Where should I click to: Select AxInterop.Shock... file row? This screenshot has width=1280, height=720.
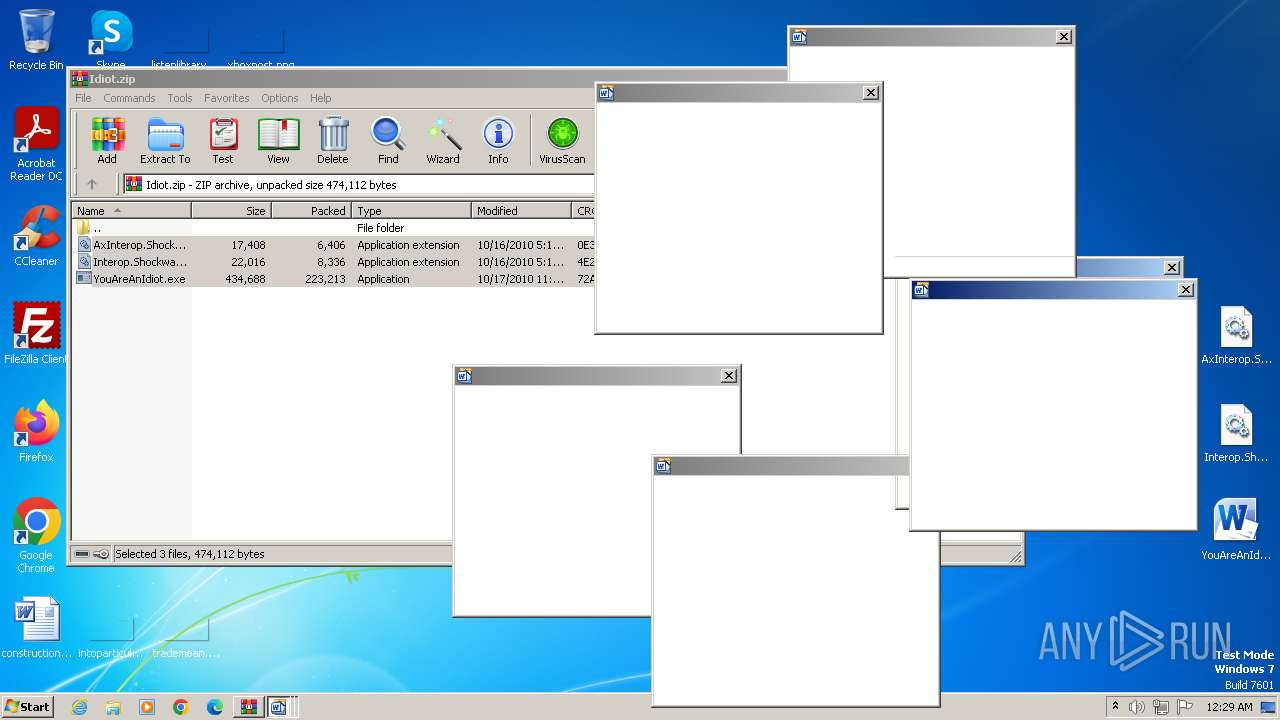(333, 245)
